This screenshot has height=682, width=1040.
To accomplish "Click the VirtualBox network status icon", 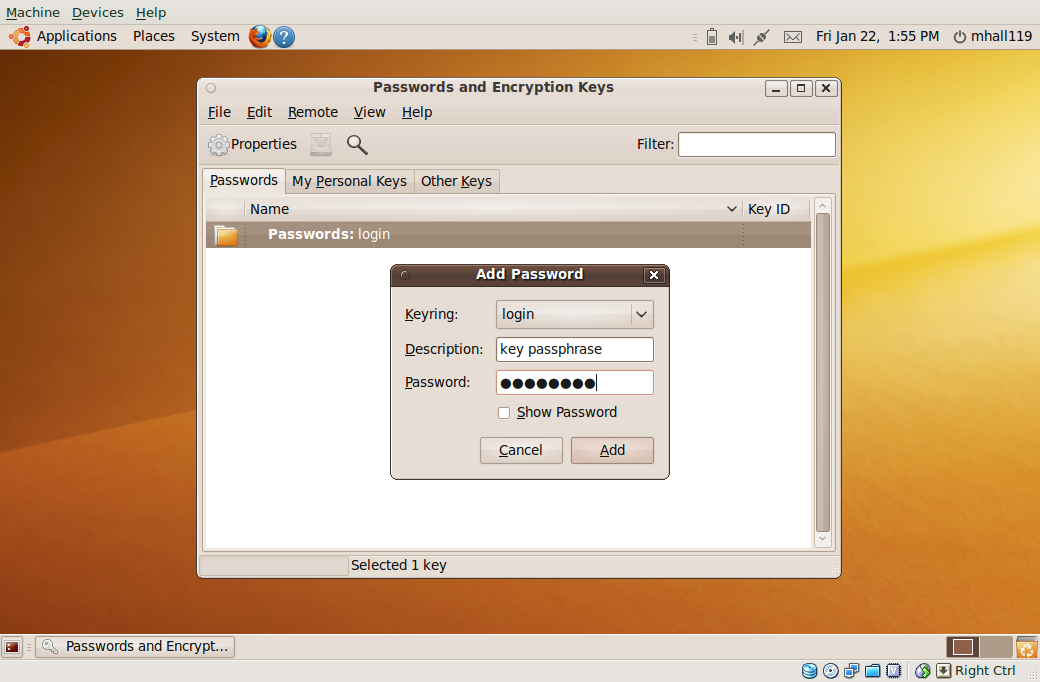I will pyautogui.click(x=851, y=670).
